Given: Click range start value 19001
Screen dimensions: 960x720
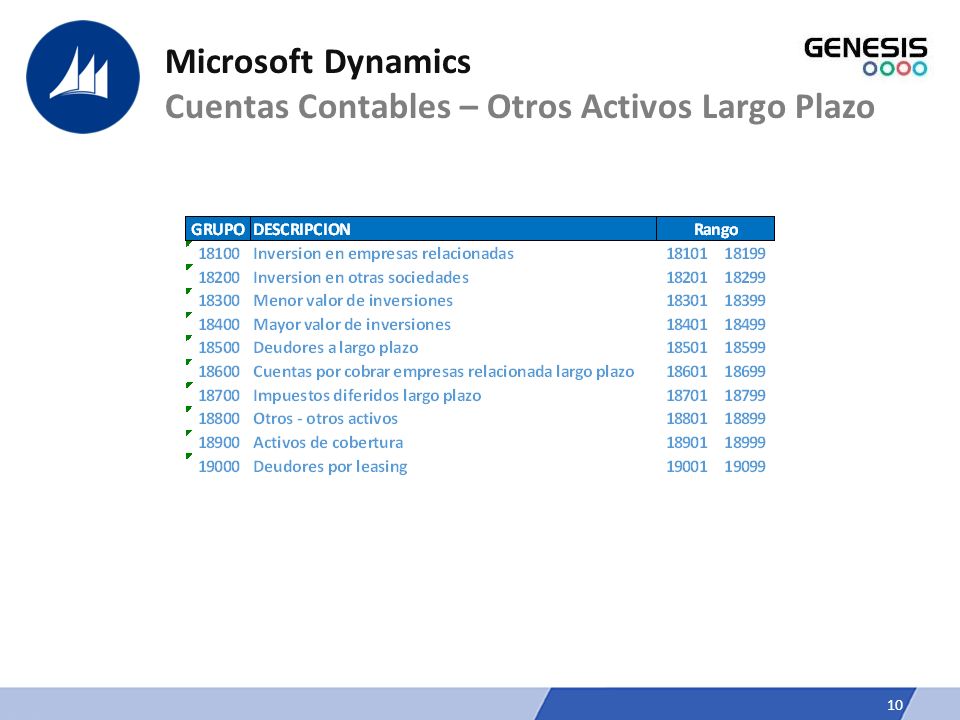Looking at the screenshot, I should click(686, 467).
